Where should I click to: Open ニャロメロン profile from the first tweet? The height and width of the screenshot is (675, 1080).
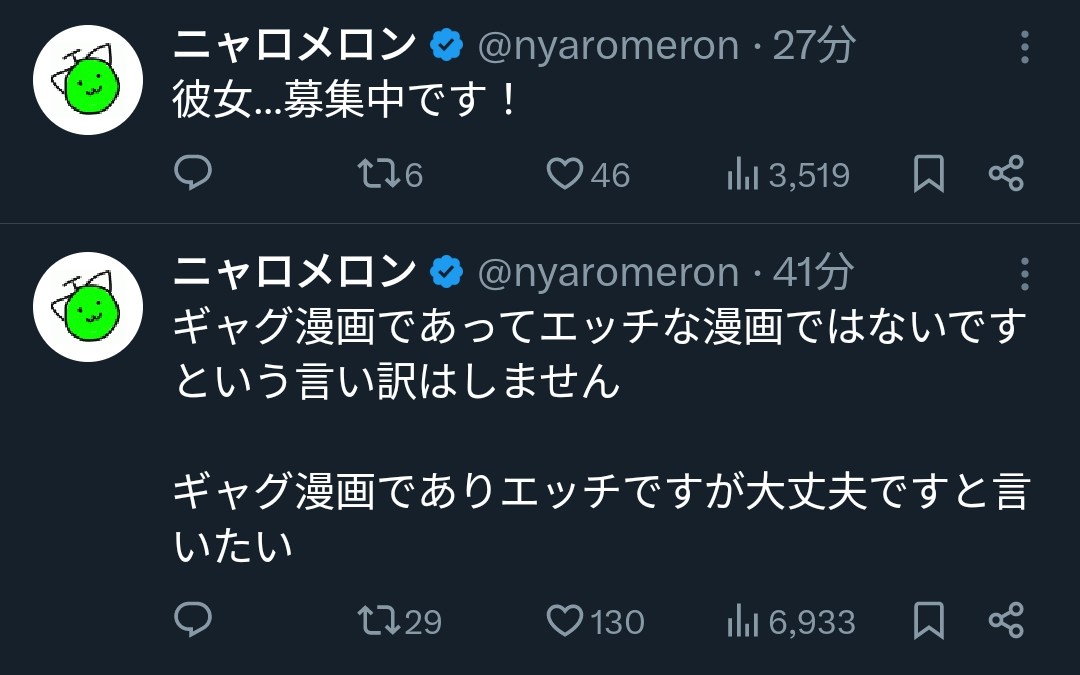coord(295,45)
